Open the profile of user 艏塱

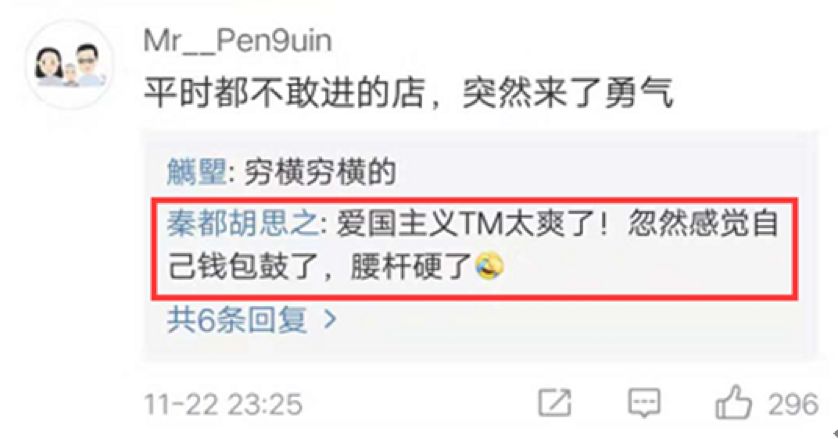pyautogui.click(x=196, y=172)
